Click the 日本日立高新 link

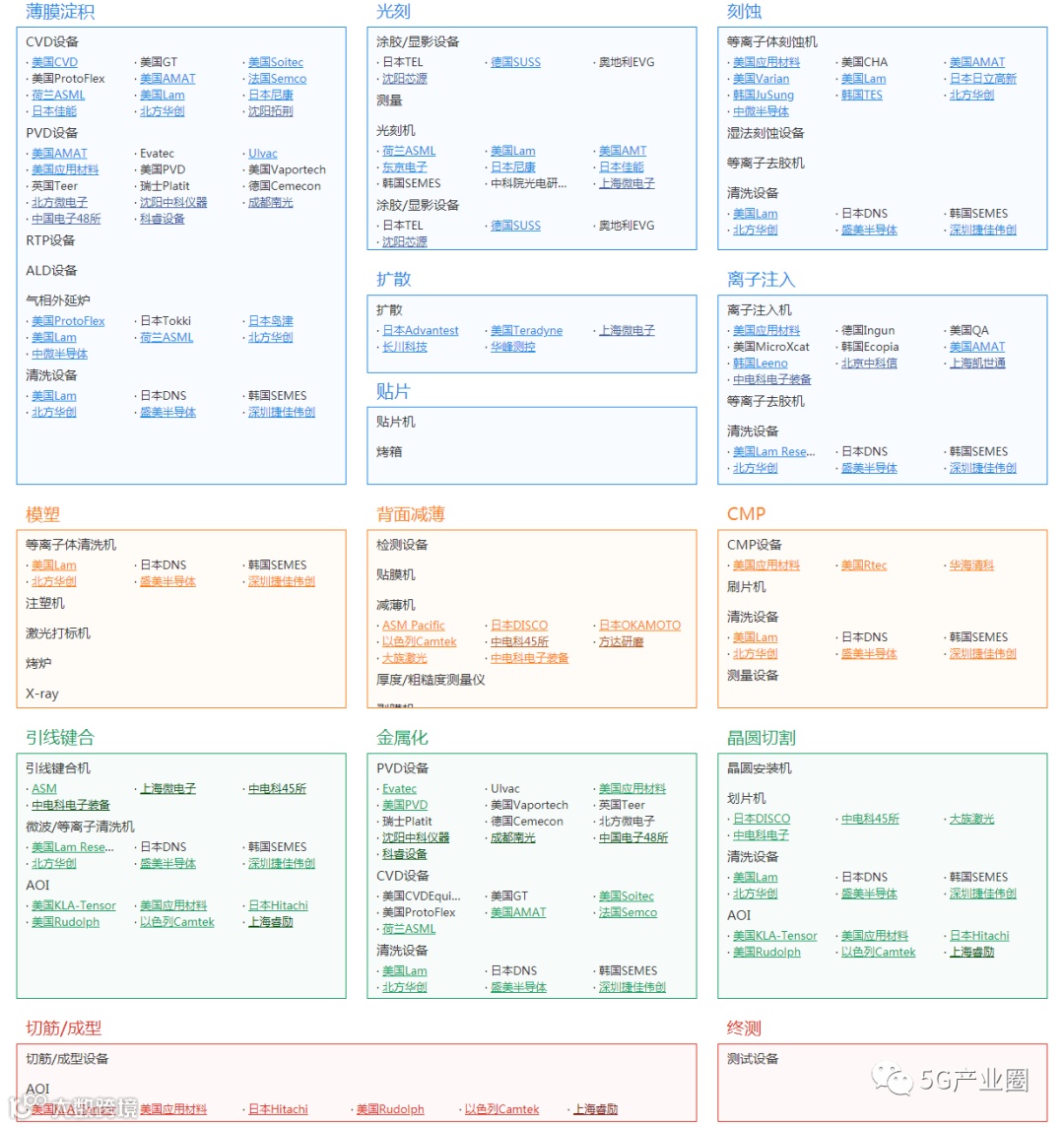click(x=983, y=79)
